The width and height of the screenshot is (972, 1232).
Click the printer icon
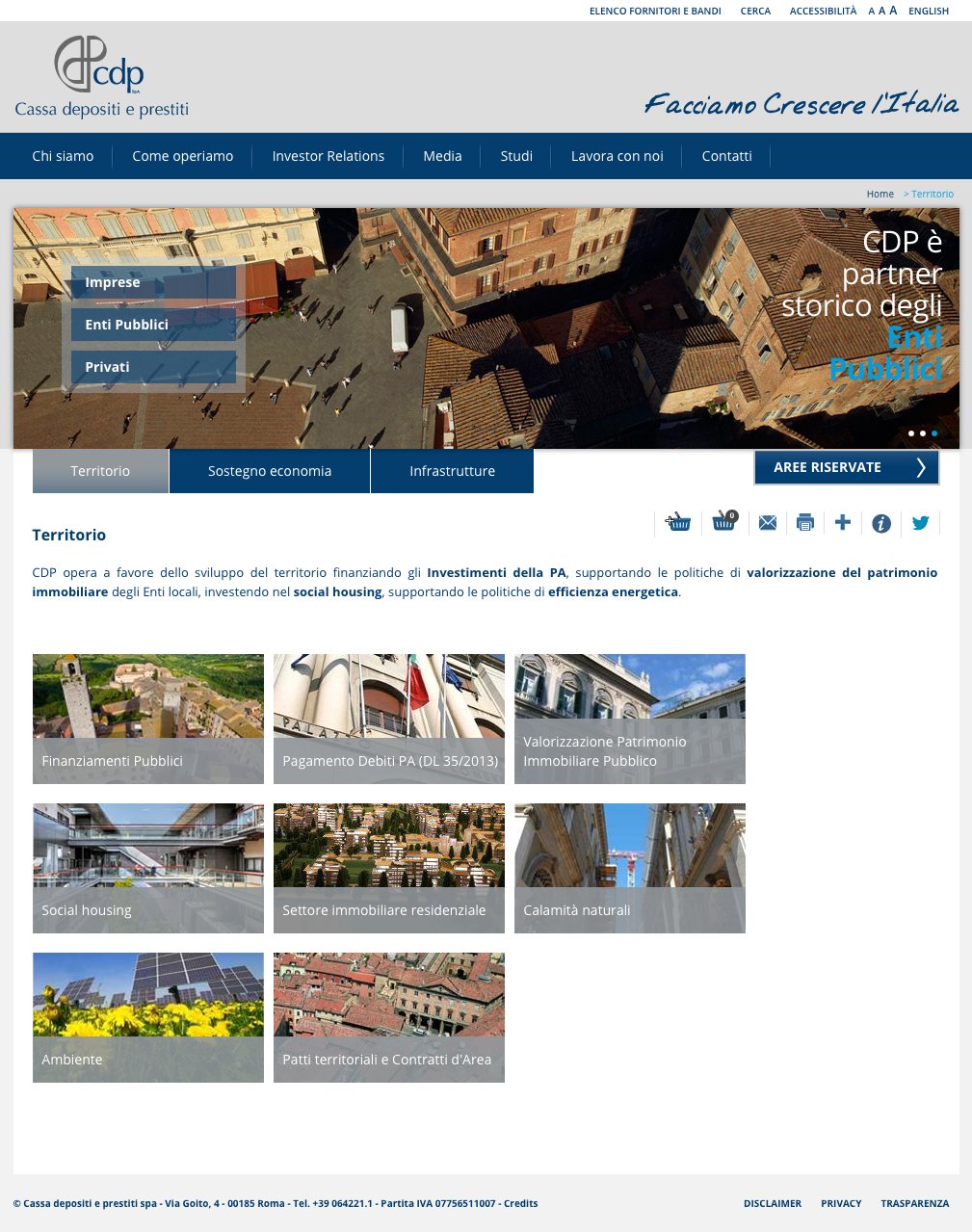pyautogui.click(x=805, y=522)
